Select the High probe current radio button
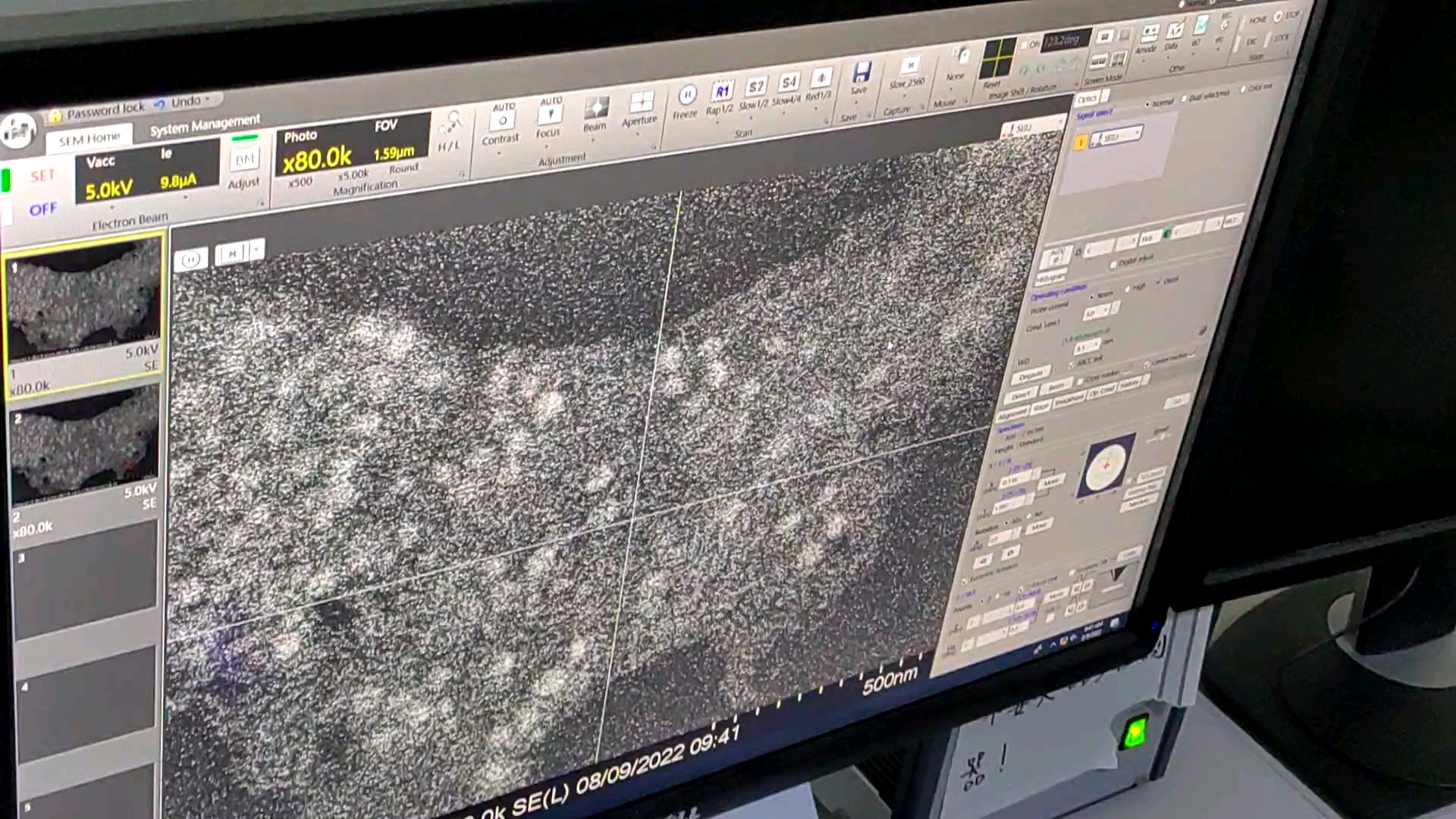 tap(1128, 289)
